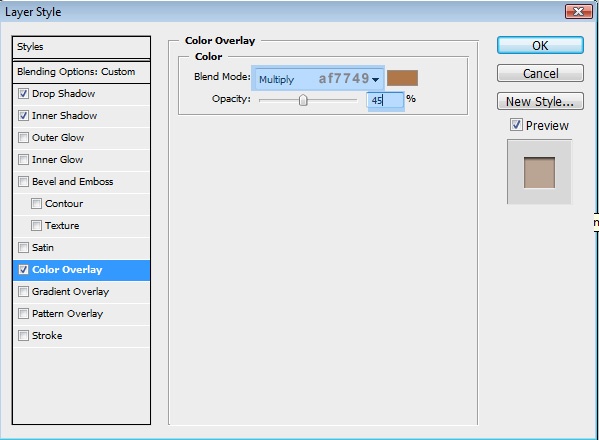
Task: Focus the Opacity percentage input field
Action: pos(385,100)
